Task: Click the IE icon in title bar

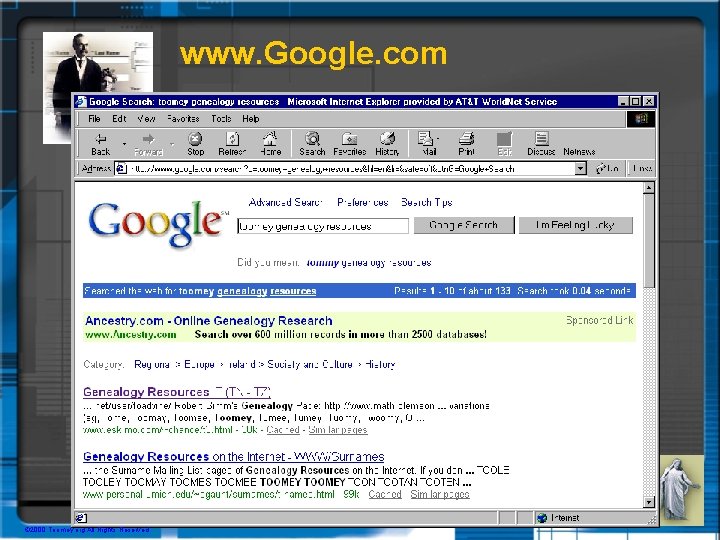Action: click(81, 101)
